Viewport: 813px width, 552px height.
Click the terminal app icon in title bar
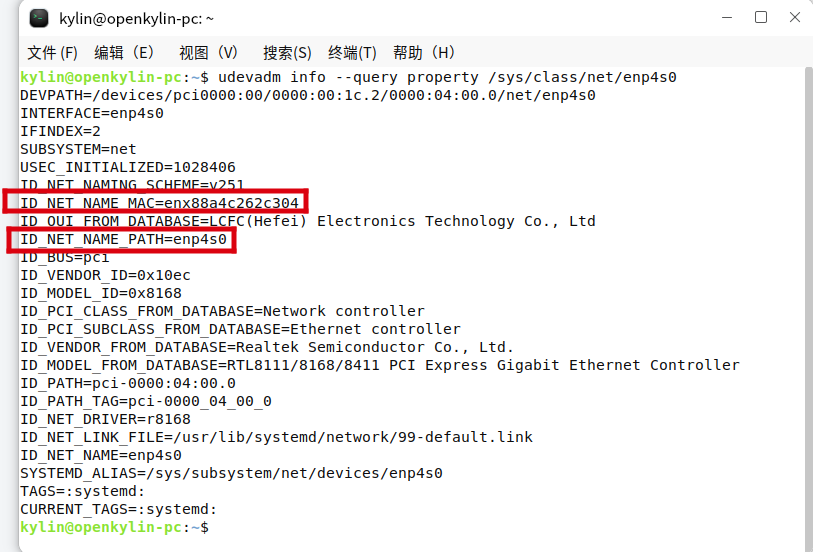[39, 19]
